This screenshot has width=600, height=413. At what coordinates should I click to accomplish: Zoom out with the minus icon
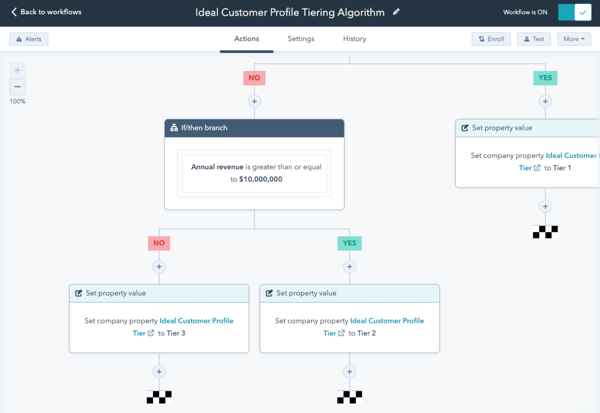pos(18,87)
